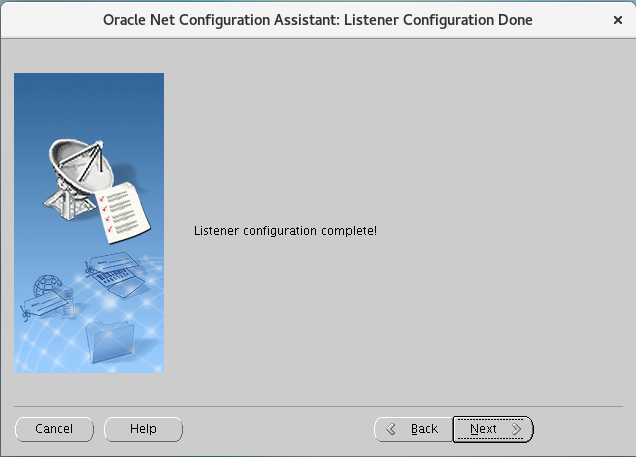Screen dimensions: 636x457
Task: Go back with the Back button
Action: 413,429
